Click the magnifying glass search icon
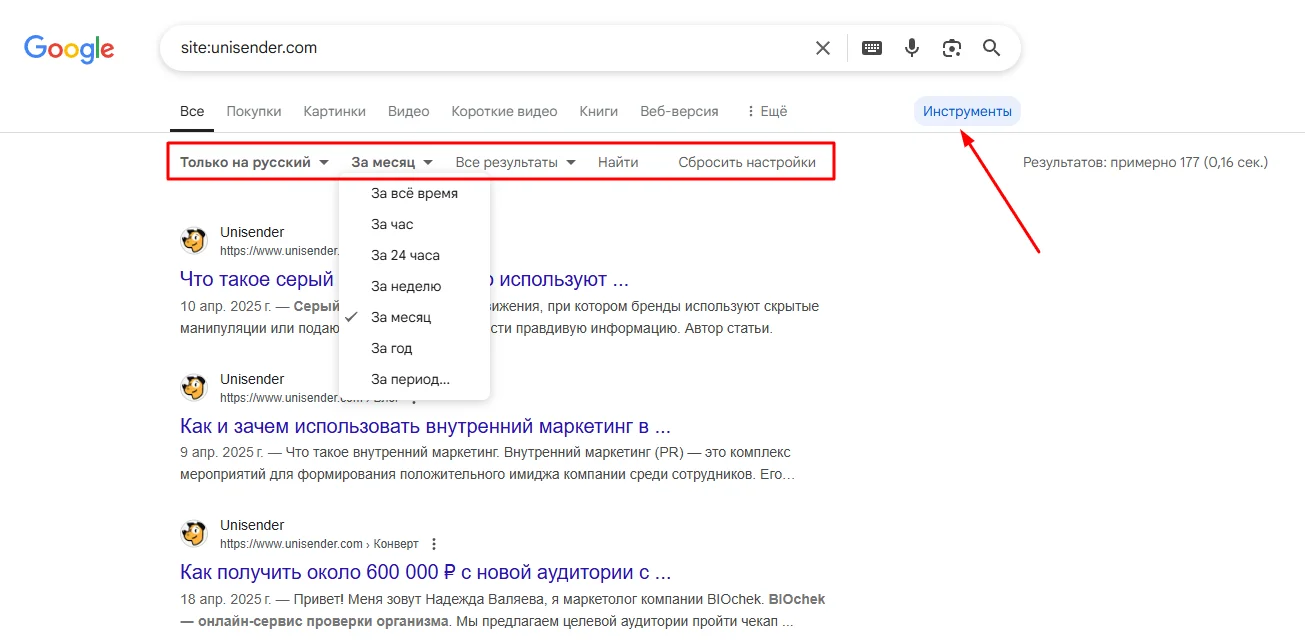The height and width of the screenshot is (644, 1305). (991, 48)
